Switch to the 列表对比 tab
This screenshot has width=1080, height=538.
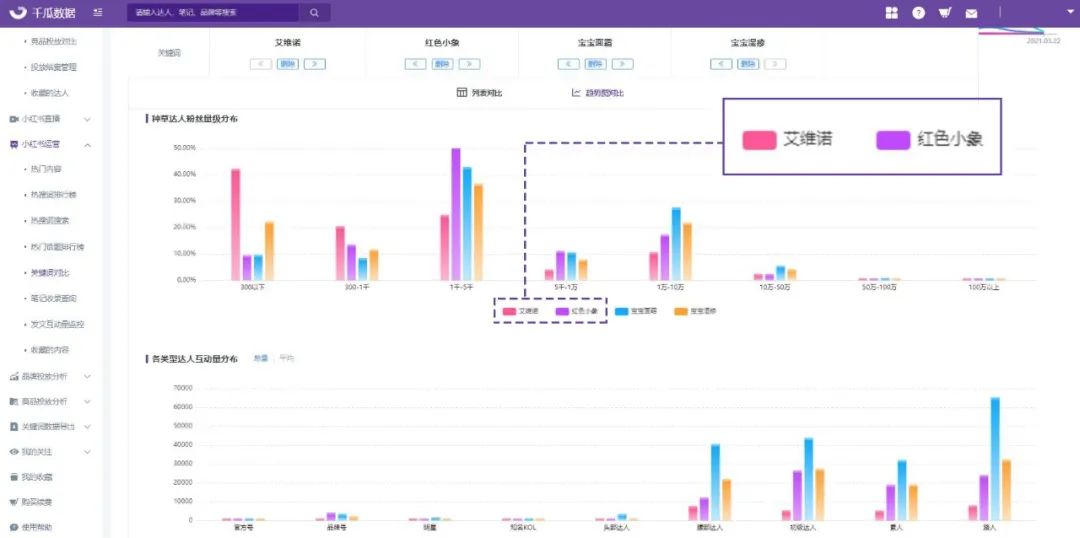click(x=479, y=93)
